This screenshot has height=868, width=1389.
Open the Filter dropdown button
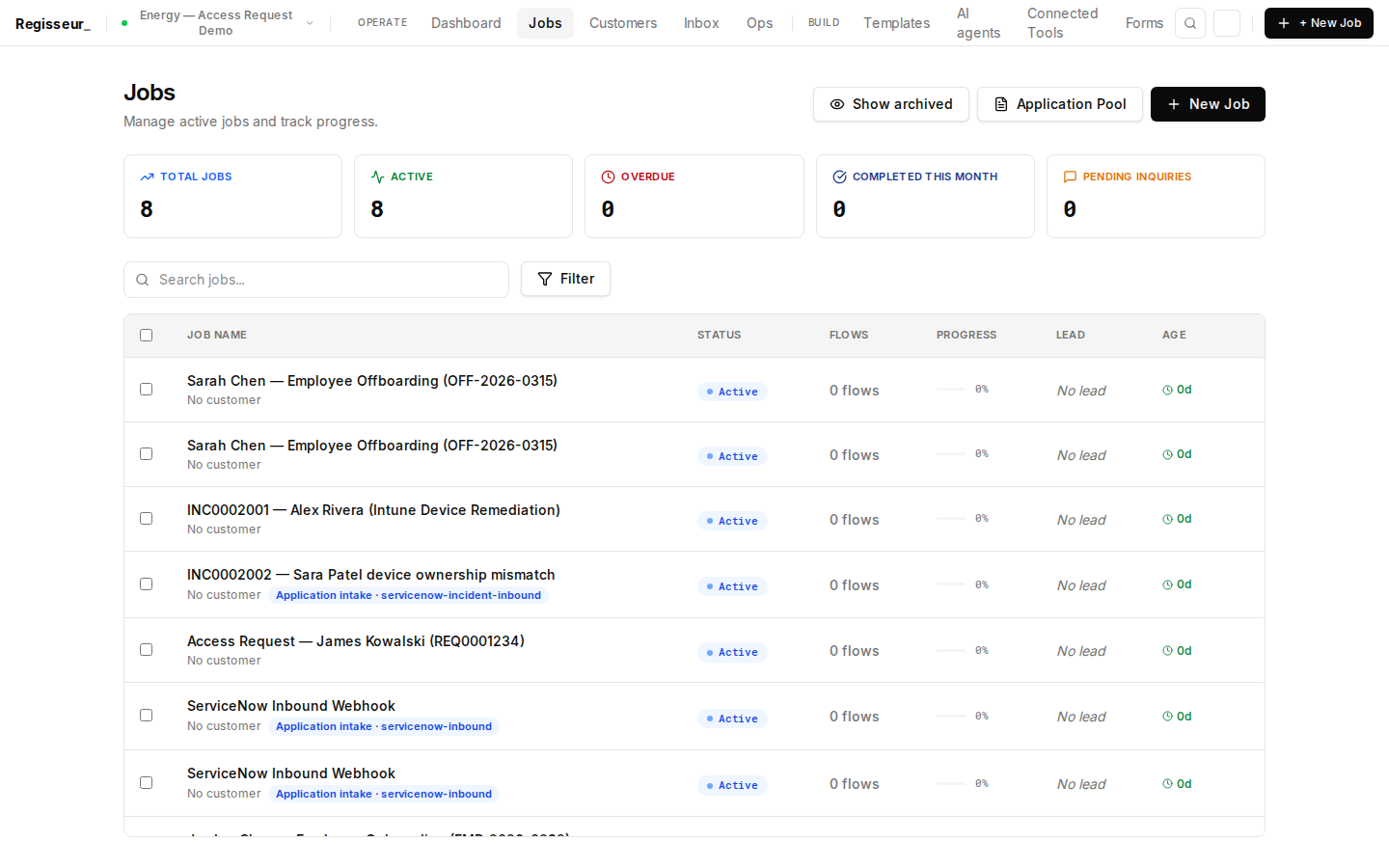pos(565,279)
